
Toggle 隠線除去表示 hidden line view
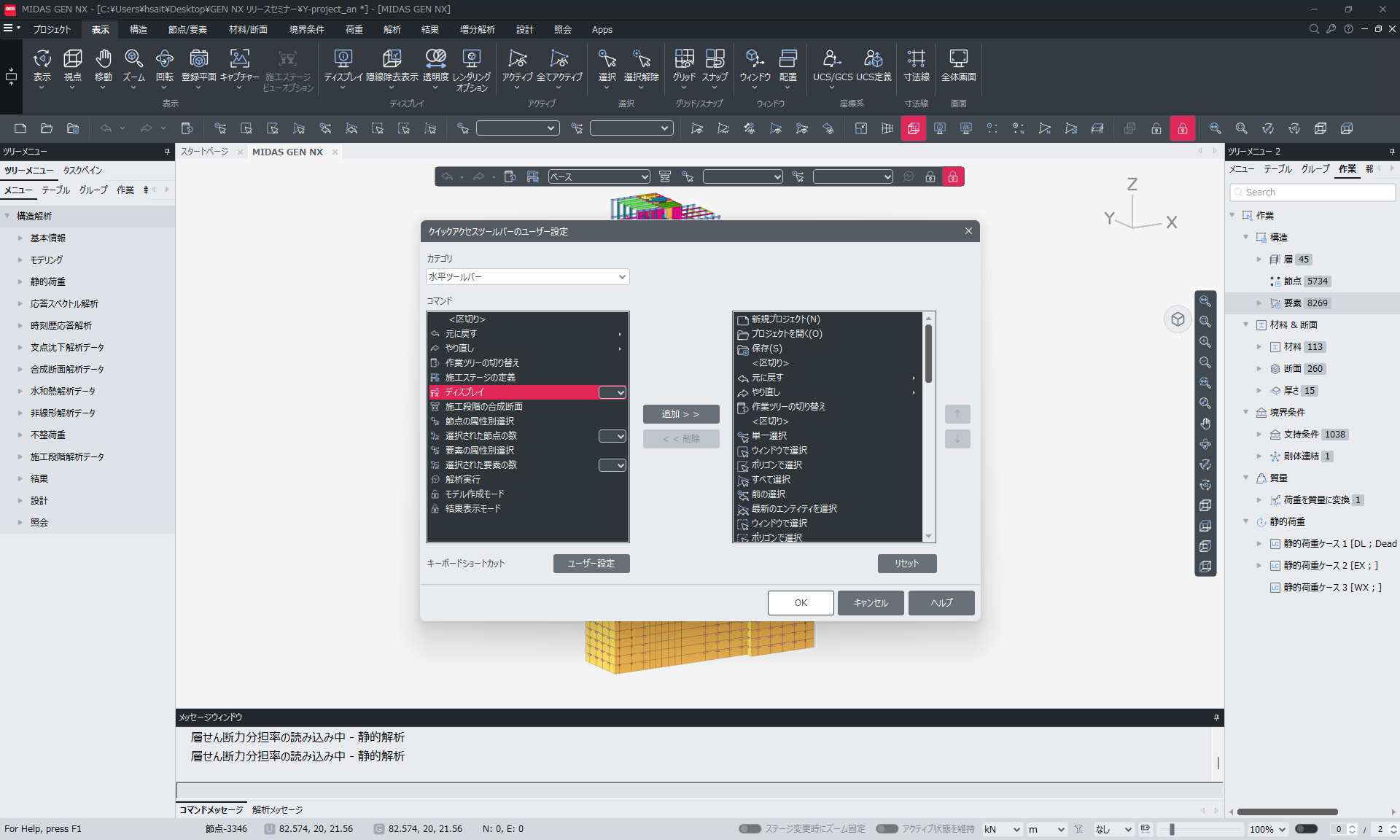coord(392,67)
